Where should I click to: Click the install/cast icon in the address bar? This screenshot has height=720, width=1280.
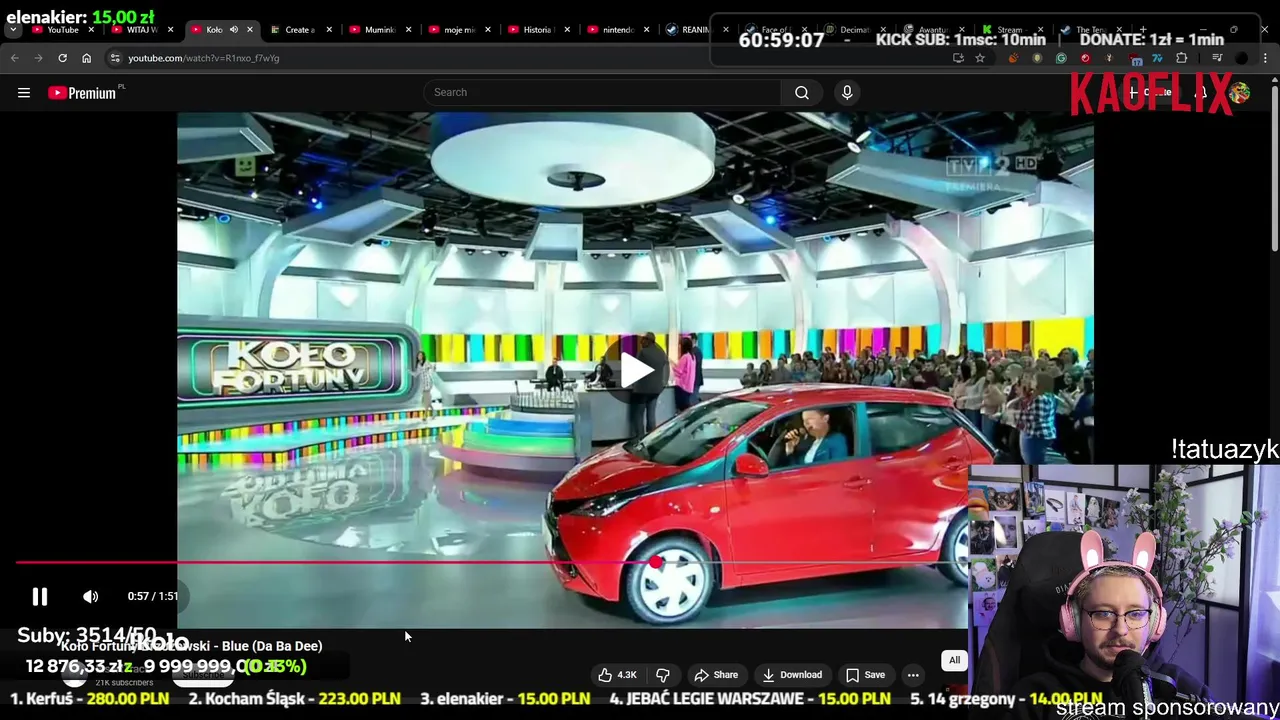coord(958,58)
